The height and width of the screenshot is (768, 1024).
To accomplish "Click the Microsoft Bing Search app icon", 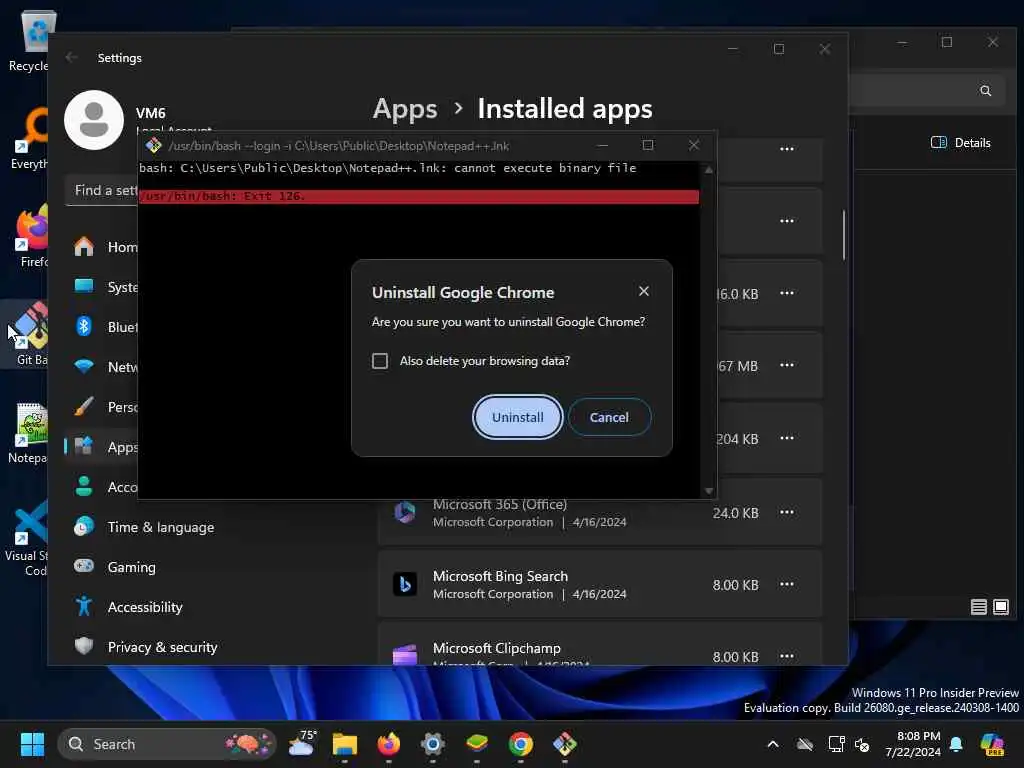I will coord(405,584).
